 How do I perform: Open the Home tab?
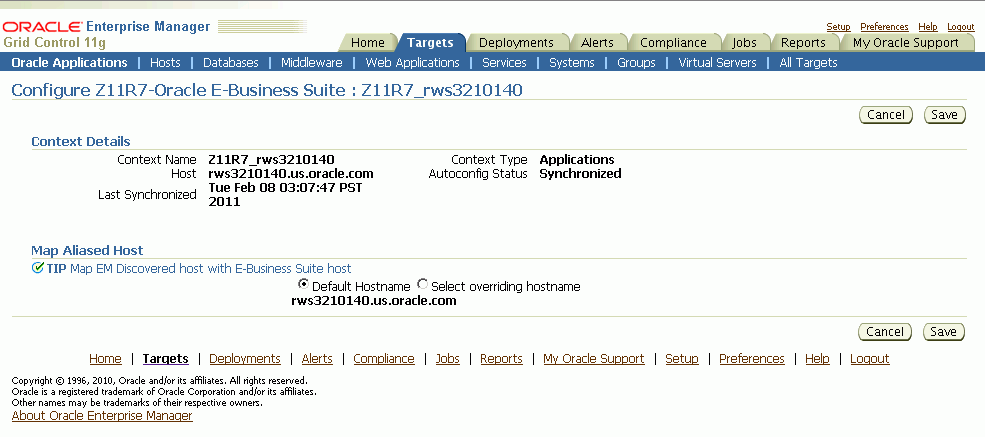click(367, 43)
